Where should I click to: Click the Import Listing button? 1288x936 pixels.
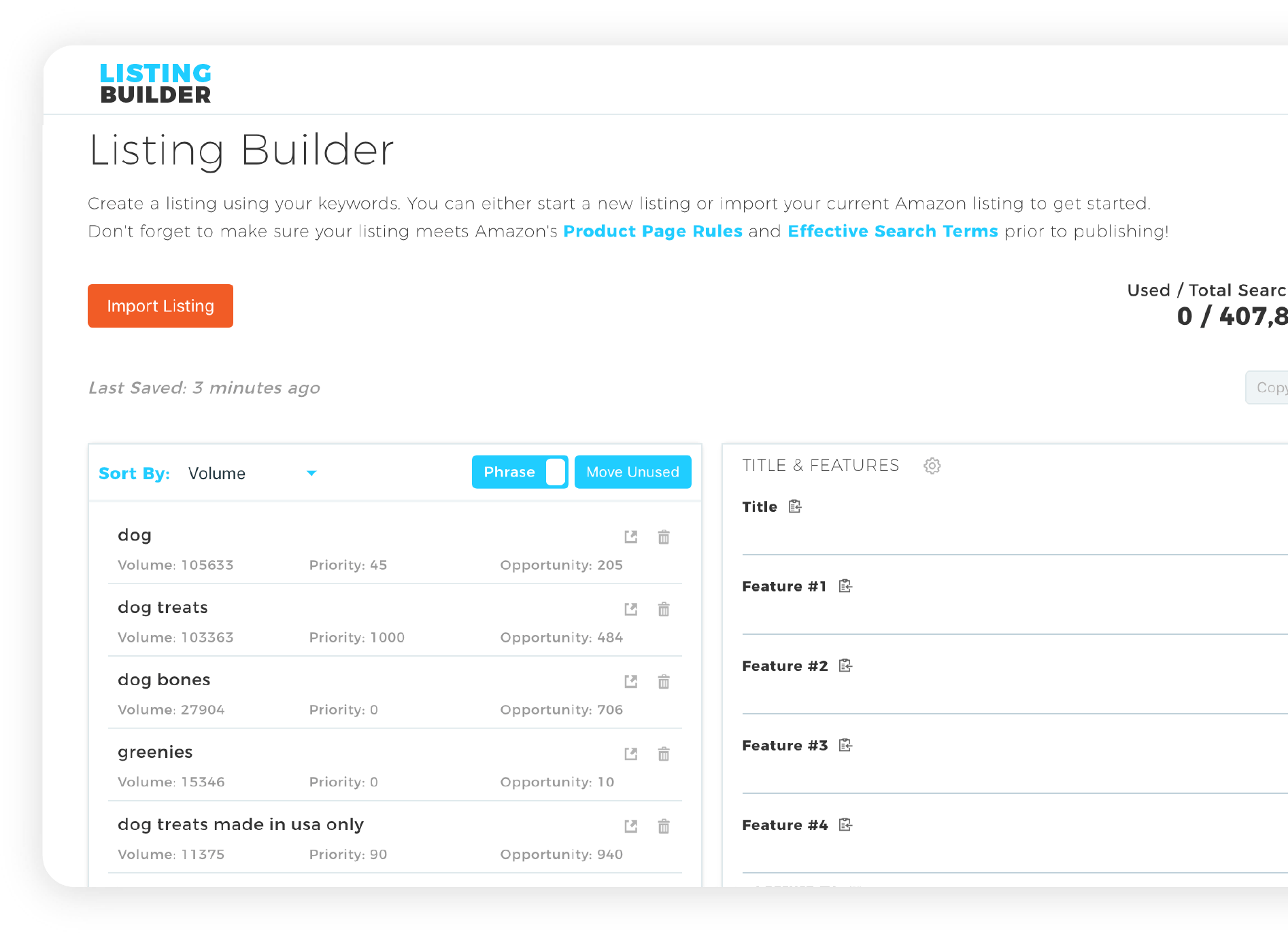(160, 306)
